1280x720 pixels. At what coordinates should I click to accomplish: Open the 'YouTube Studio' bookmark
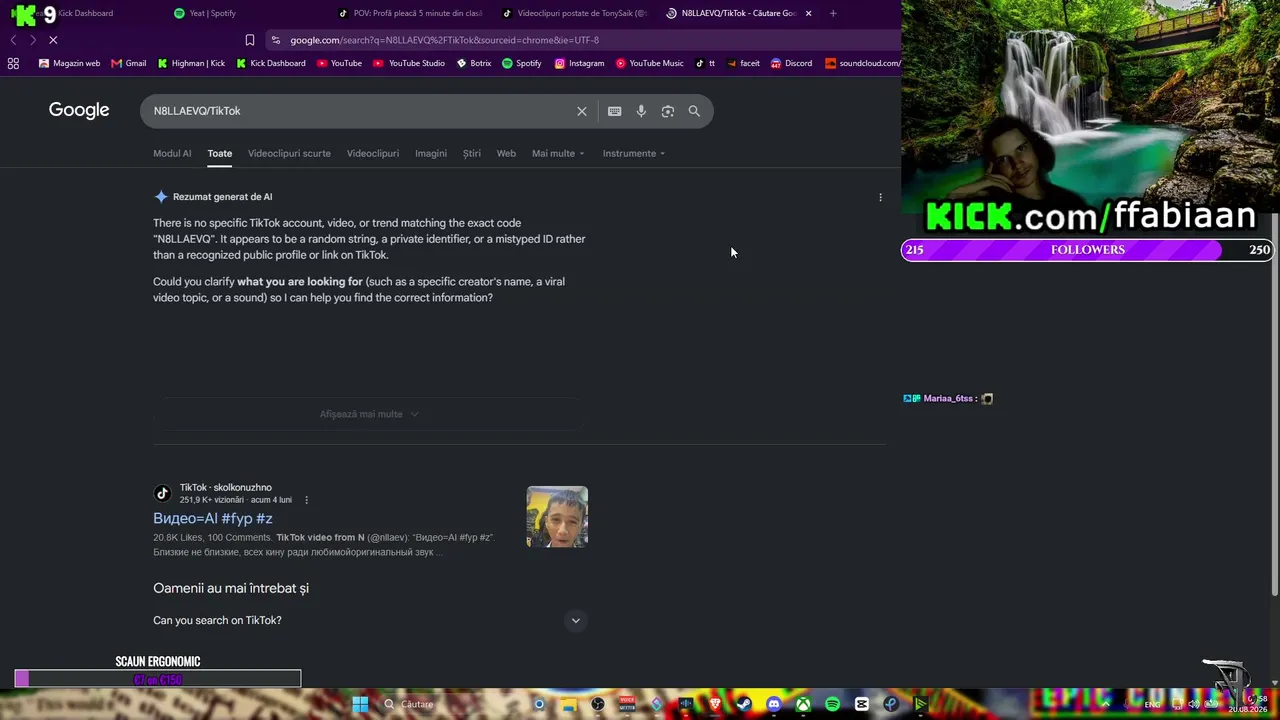(409, 63)
